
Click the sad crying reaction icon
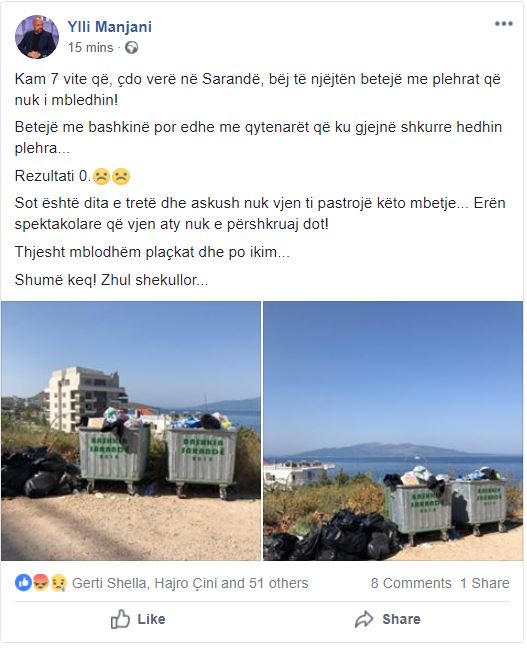pos(58,583)
